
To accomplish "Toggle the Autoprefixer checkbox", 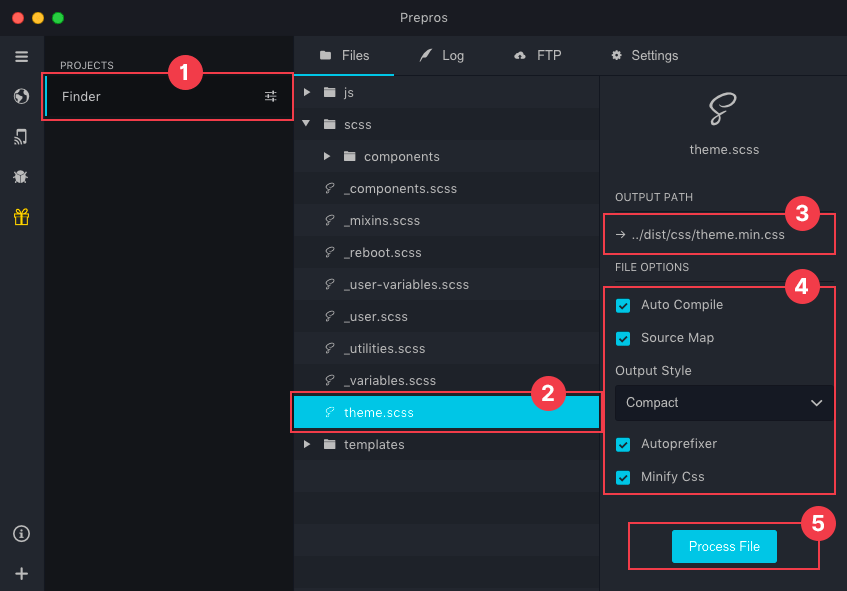I will (623, 444).
